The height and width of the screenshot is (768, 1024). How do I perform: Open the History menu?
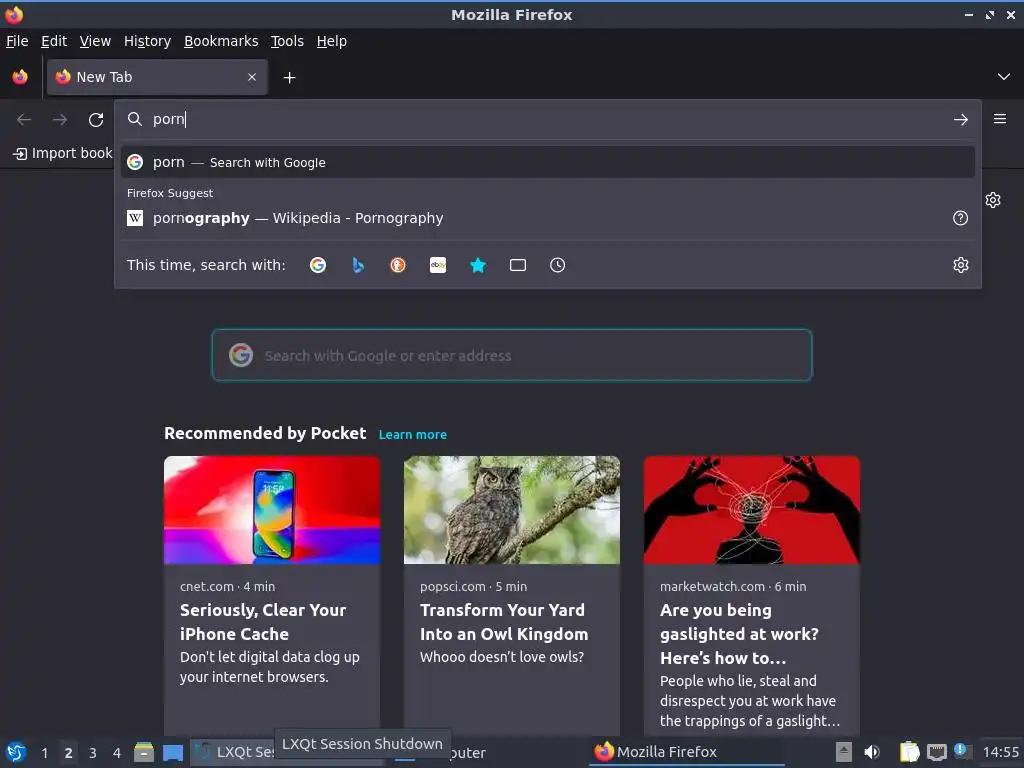coord(148,41)
